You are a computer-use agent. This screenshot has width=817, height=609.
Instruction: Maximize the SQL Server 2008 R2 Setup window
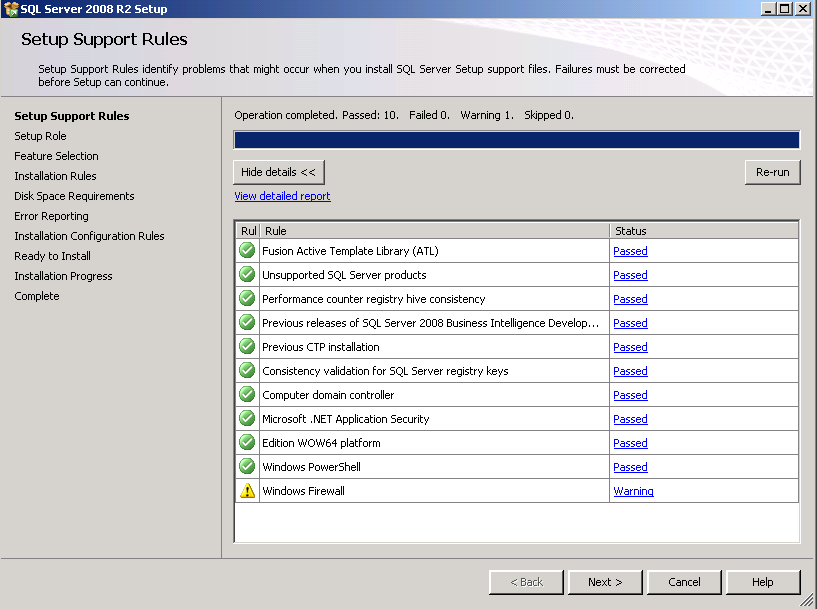click(785, 9)
